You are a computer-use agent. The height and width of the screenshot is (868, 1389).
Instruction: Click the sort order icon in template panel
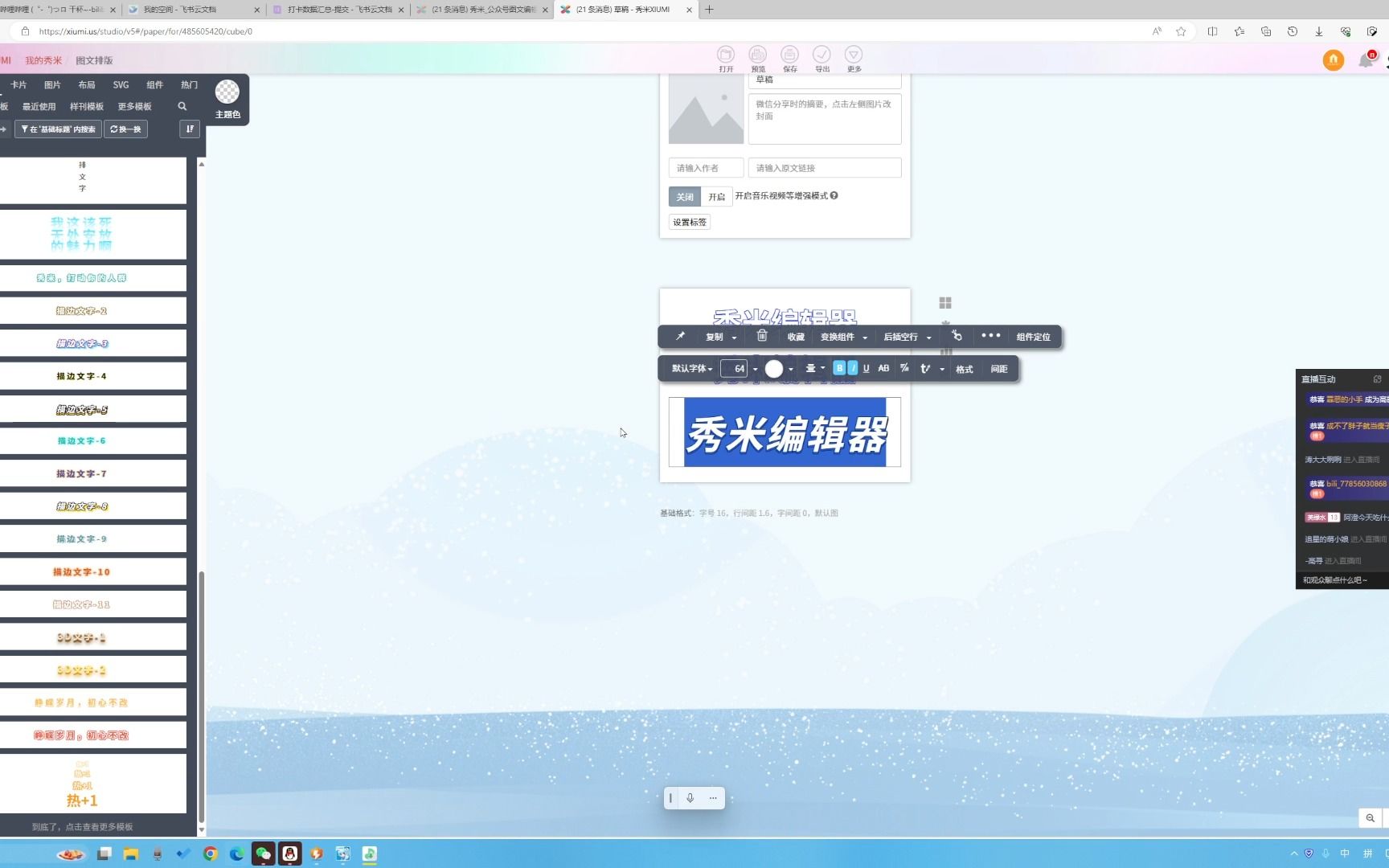click(190, 129)
